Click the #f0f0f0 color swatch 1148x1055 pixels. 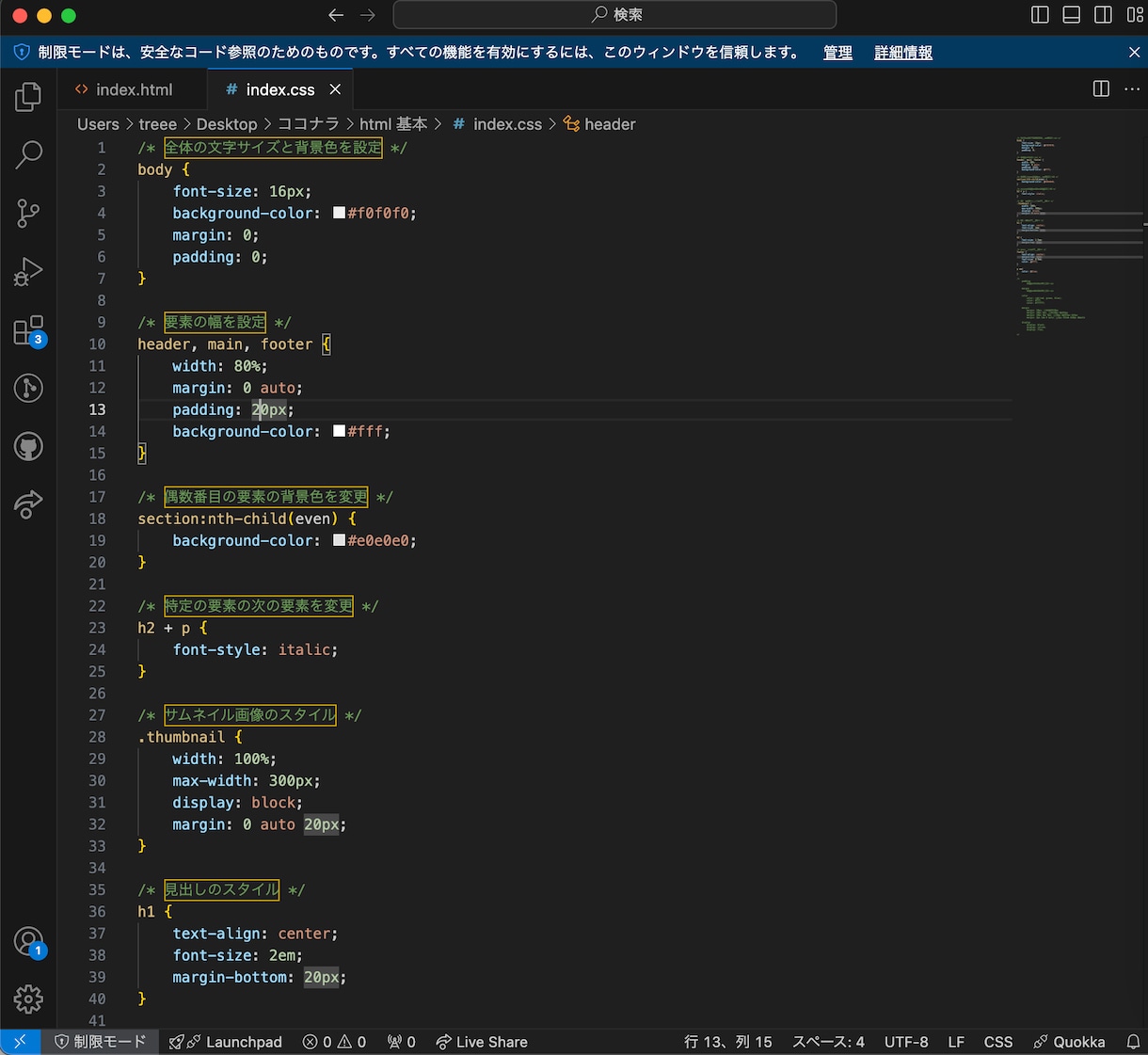[x=339, y=213]
